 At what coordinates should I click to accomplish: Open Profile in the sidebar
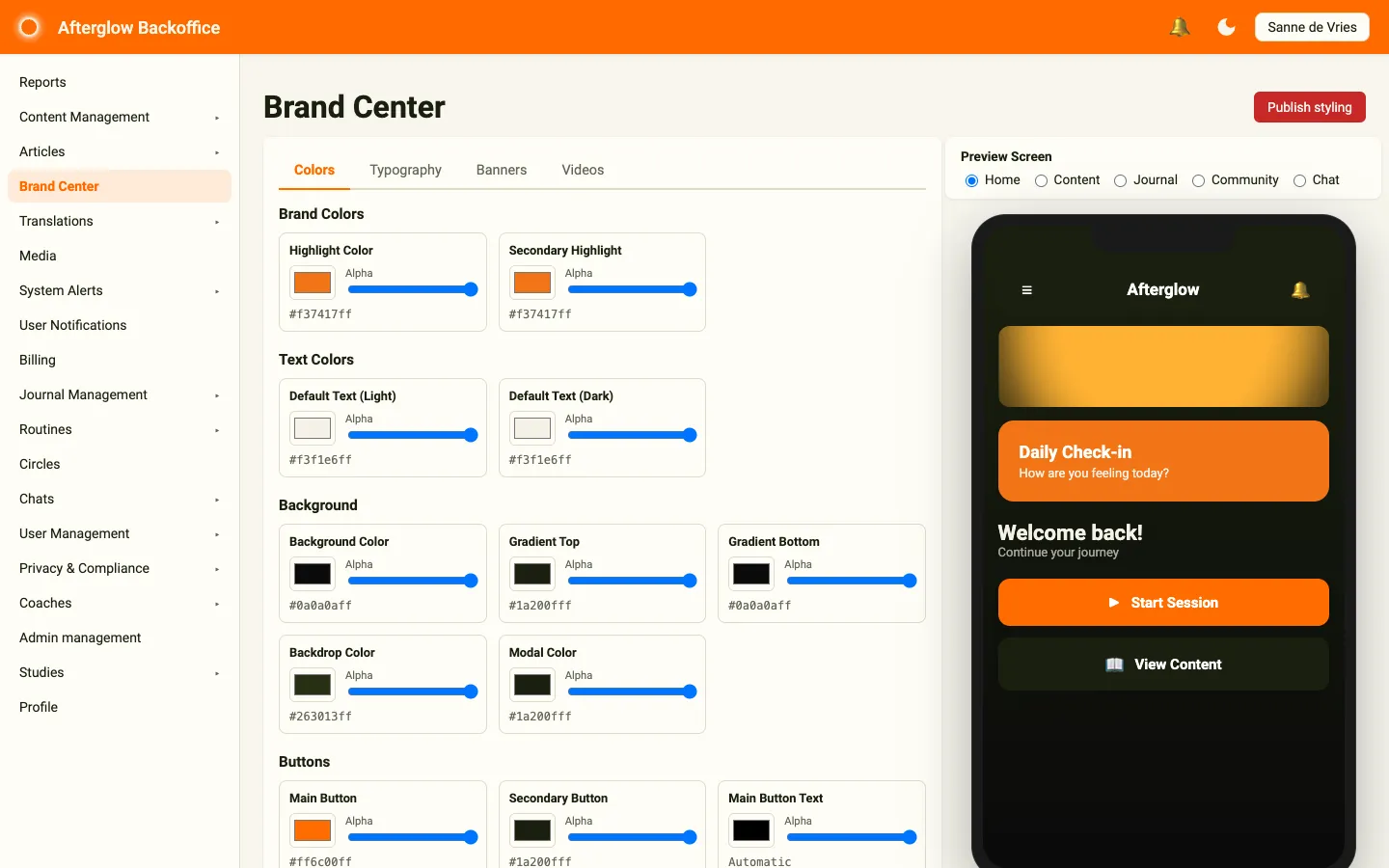coord(120,707)
